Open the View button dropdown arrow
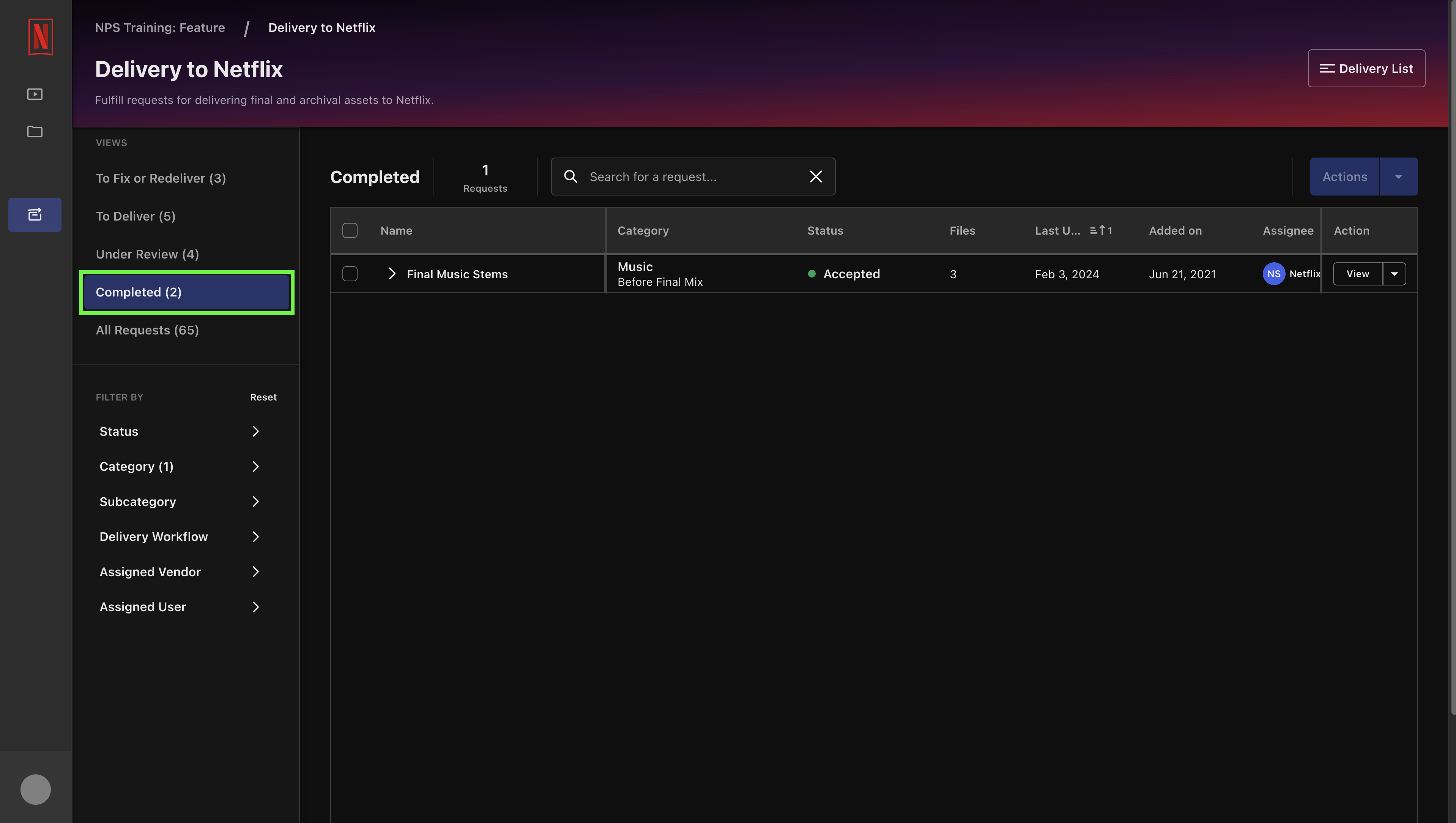The width and height of the screenshot is (1456, 823). pyautogui.click(x=1395, y=274)
